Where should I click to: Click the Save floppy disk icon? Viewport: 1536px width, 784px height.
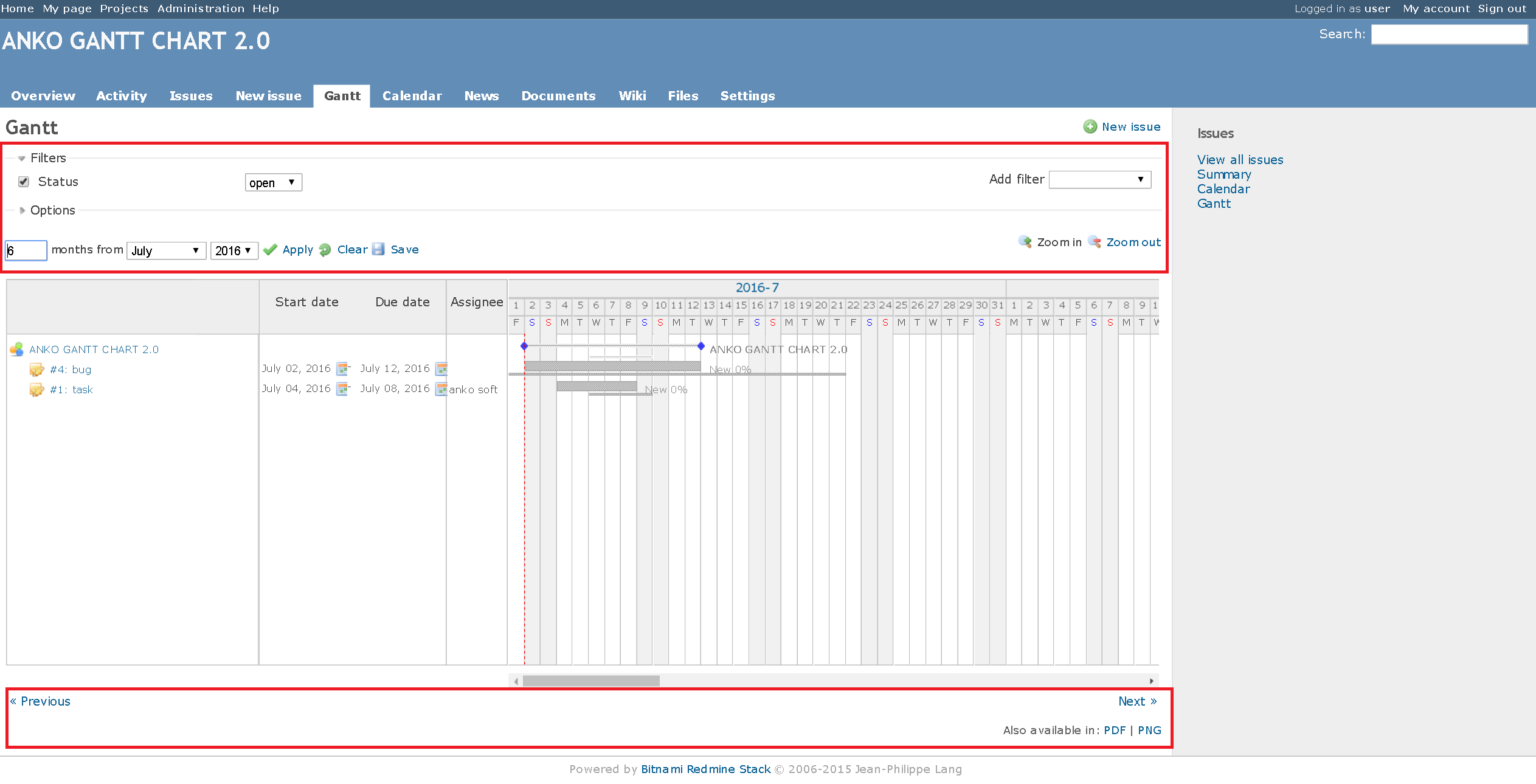pyautogui.click(x=378, y=249)
